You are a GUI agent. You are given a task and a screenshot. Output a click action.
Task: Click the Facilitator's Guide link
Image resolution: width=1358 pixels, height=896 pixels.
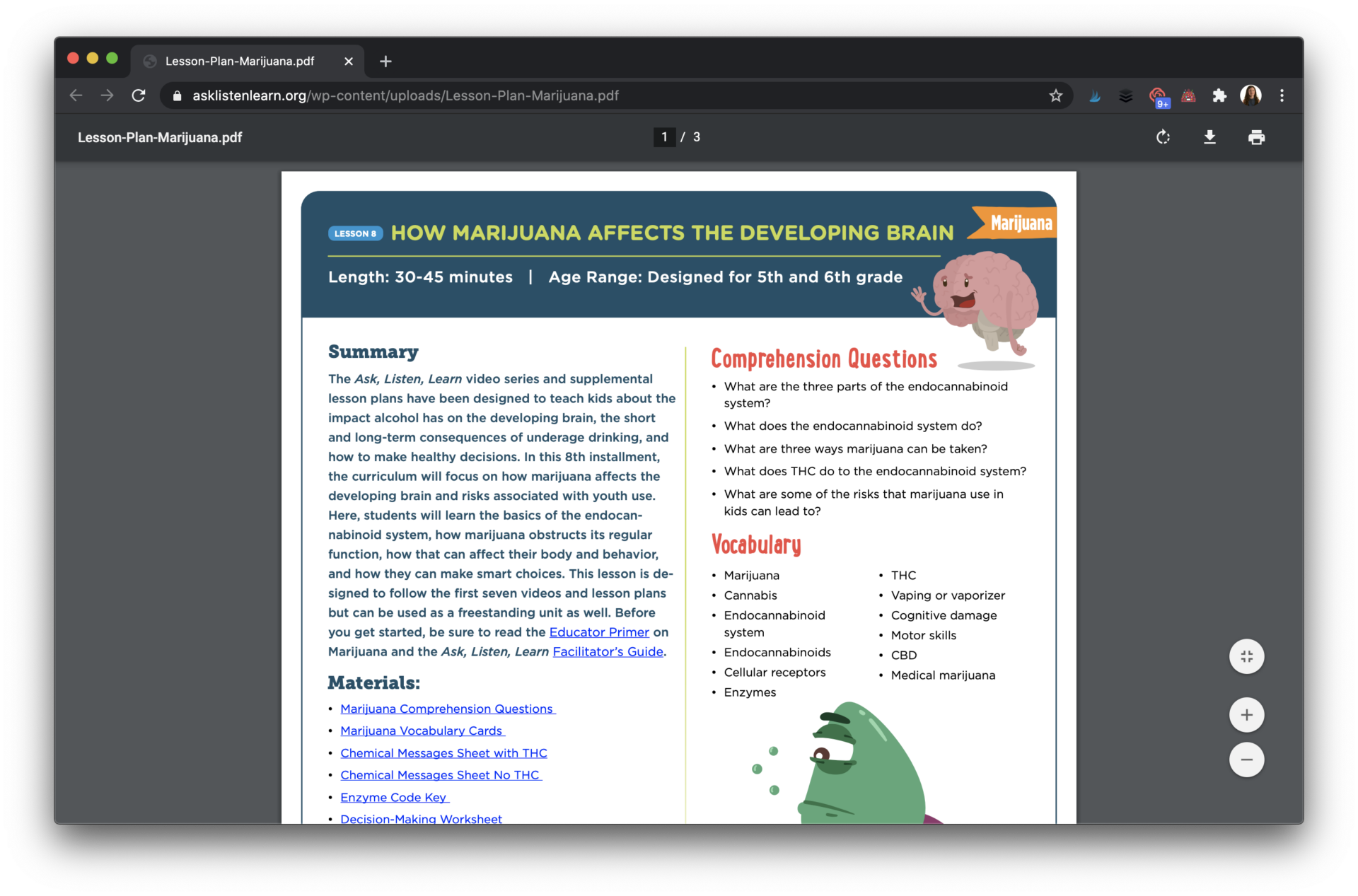607,651
